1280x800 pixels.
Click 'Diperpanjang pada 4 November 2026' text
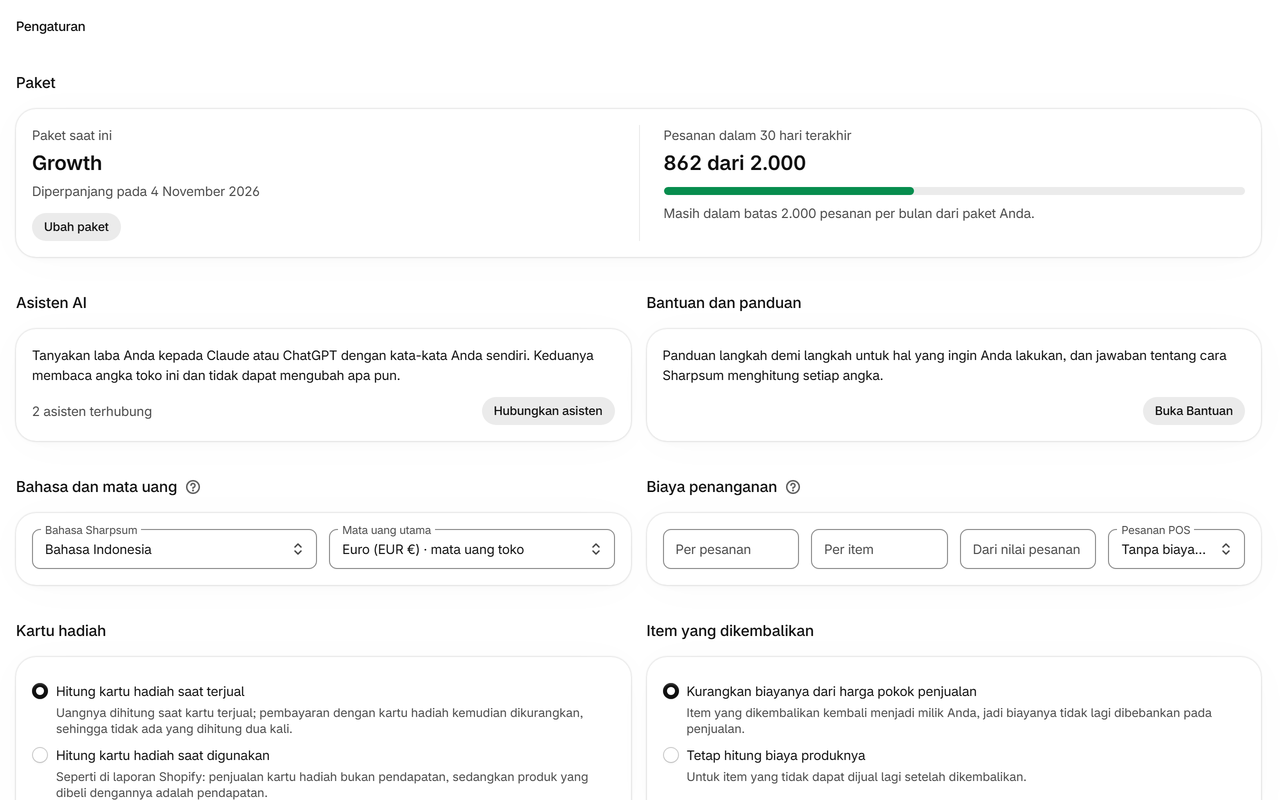(146, 191)
